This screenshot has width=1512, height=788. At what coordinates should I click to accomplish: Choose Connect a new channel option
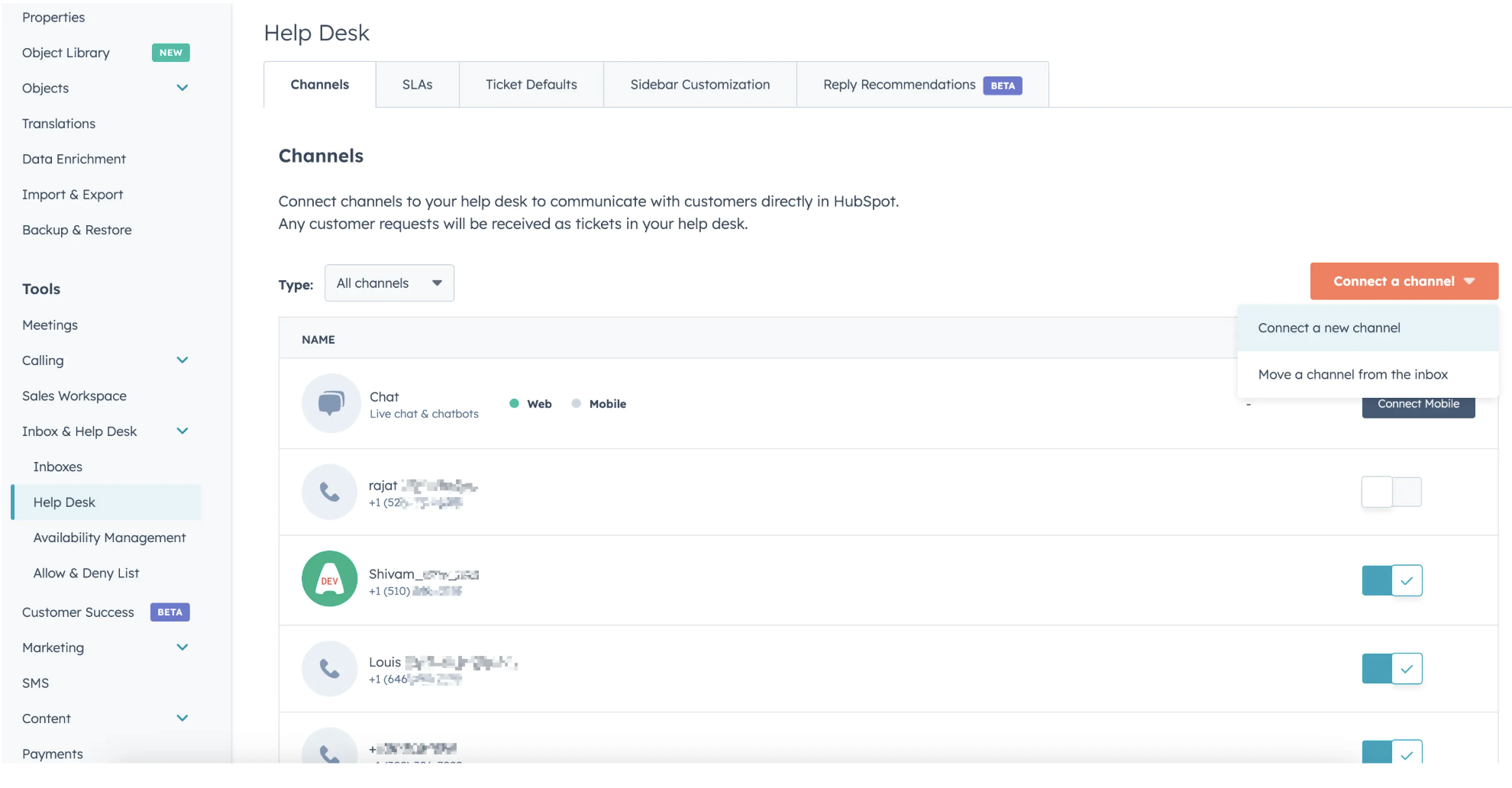[1368, 328]
